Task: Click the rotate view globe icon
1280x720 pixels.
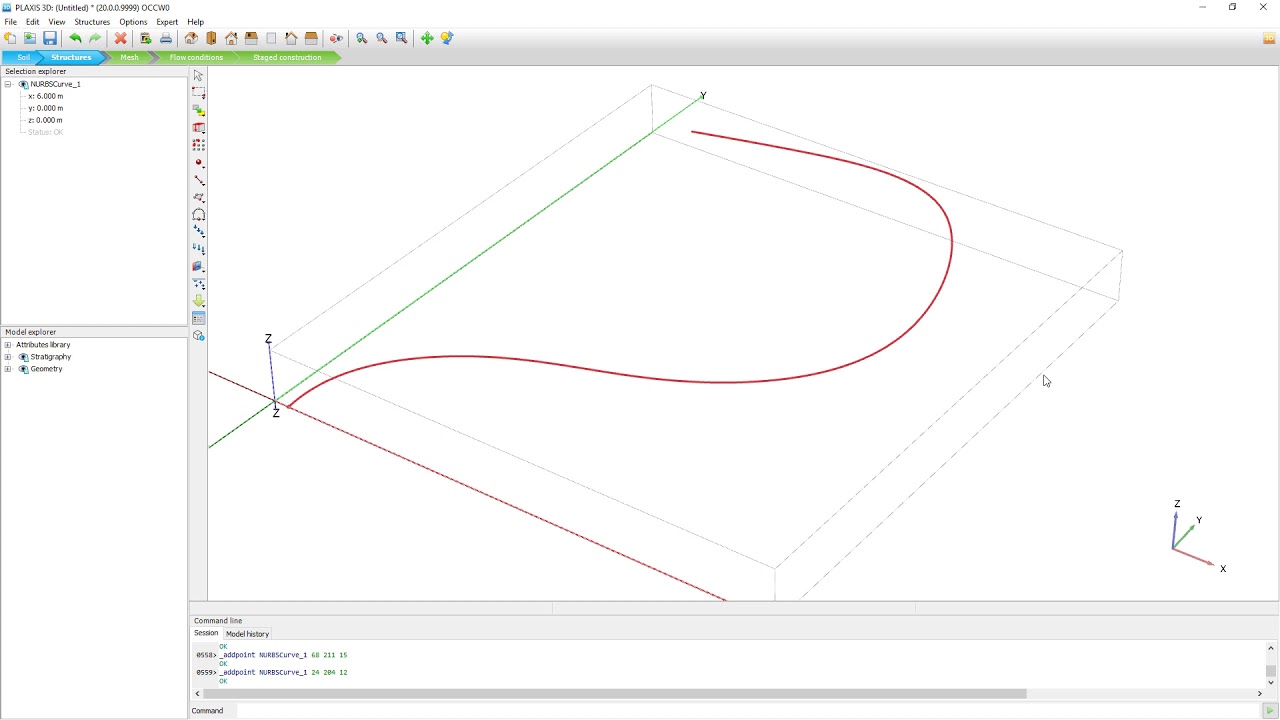Action: [447, 38]
